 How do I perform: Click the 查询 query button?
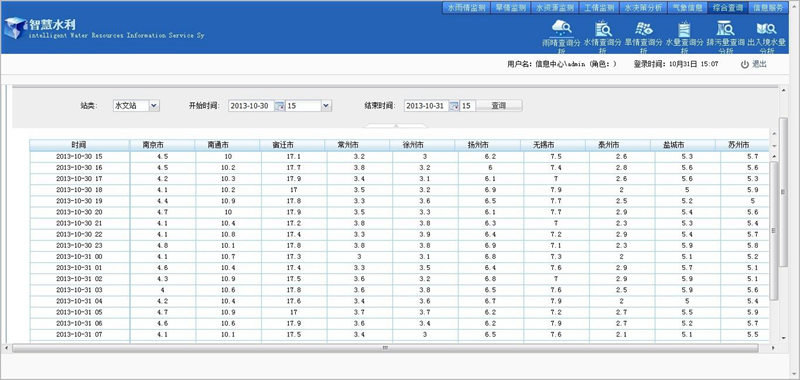point(498,106)
